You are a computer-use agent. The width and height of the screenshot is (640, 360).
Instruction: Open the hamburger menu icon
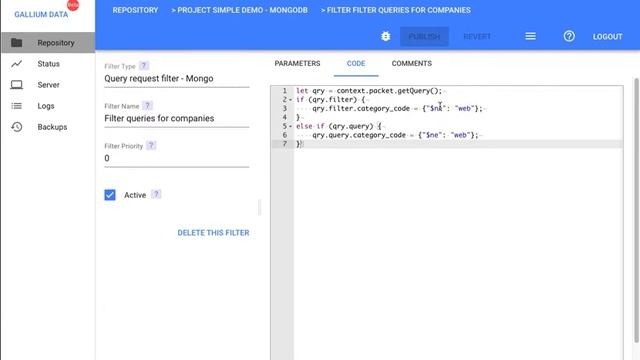pyautogui.click(x=530, y=36)
